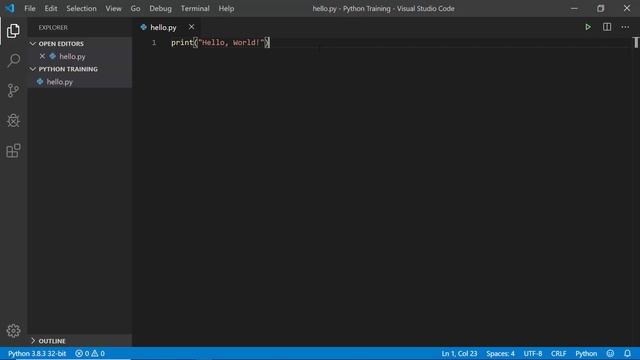
Task: Change language mode via Python
Action: [x=586, y=353]
